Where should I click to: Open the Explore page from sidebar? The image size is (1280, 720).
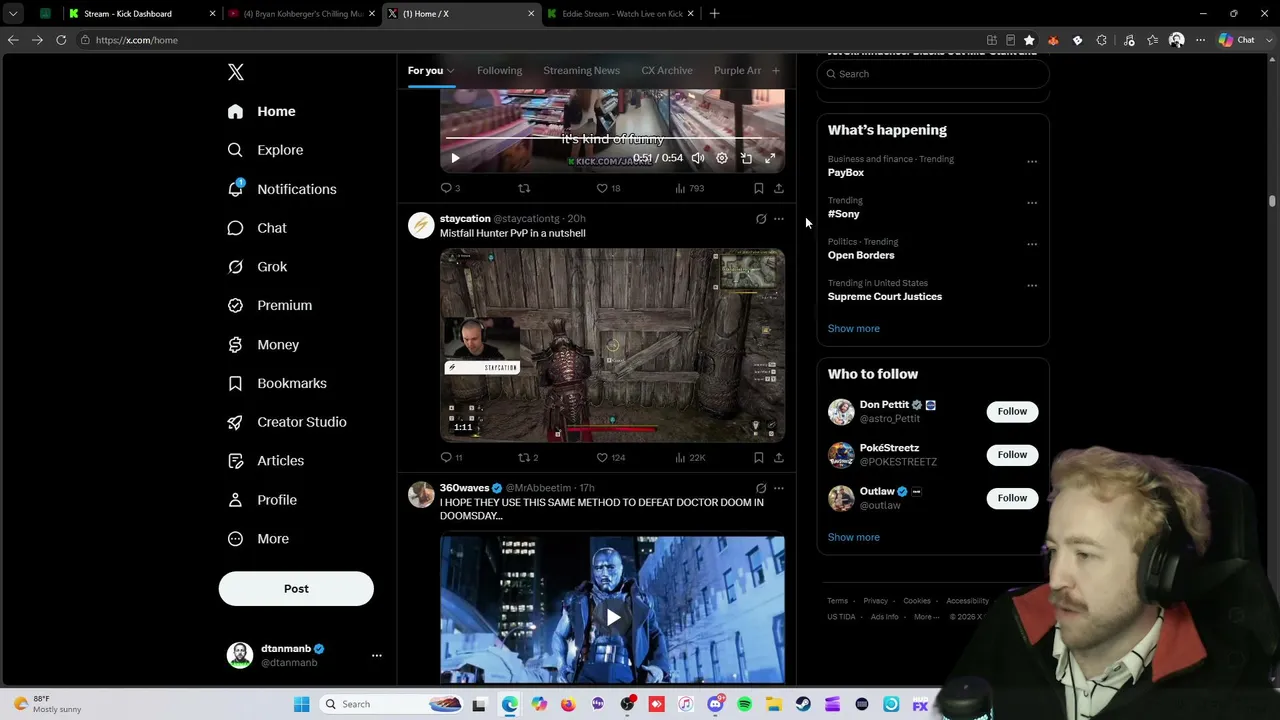pos(265,150)
